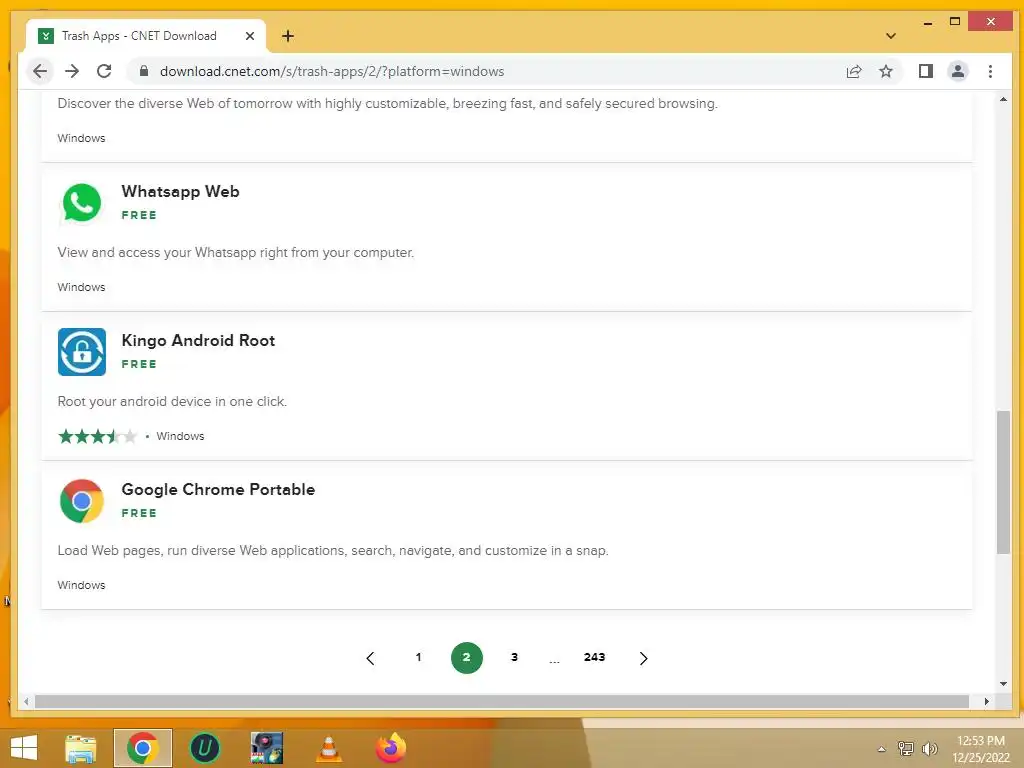Click the Kingo Android Root star rating
Image resolution: width=1024 pixels, height=768 pixels.
(98, 436)
